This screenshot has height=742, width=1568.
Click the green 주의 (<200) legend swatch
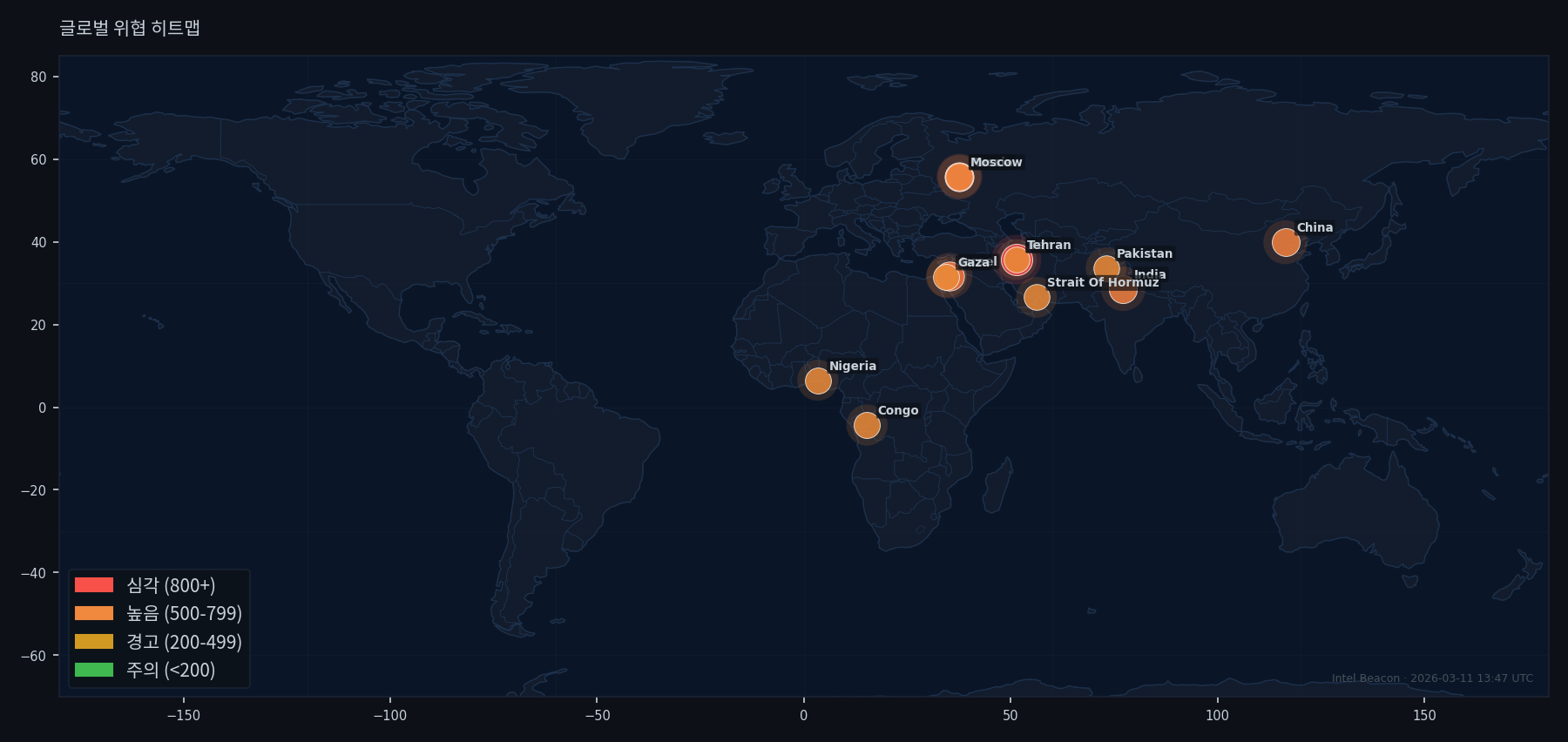pos(94,670)
